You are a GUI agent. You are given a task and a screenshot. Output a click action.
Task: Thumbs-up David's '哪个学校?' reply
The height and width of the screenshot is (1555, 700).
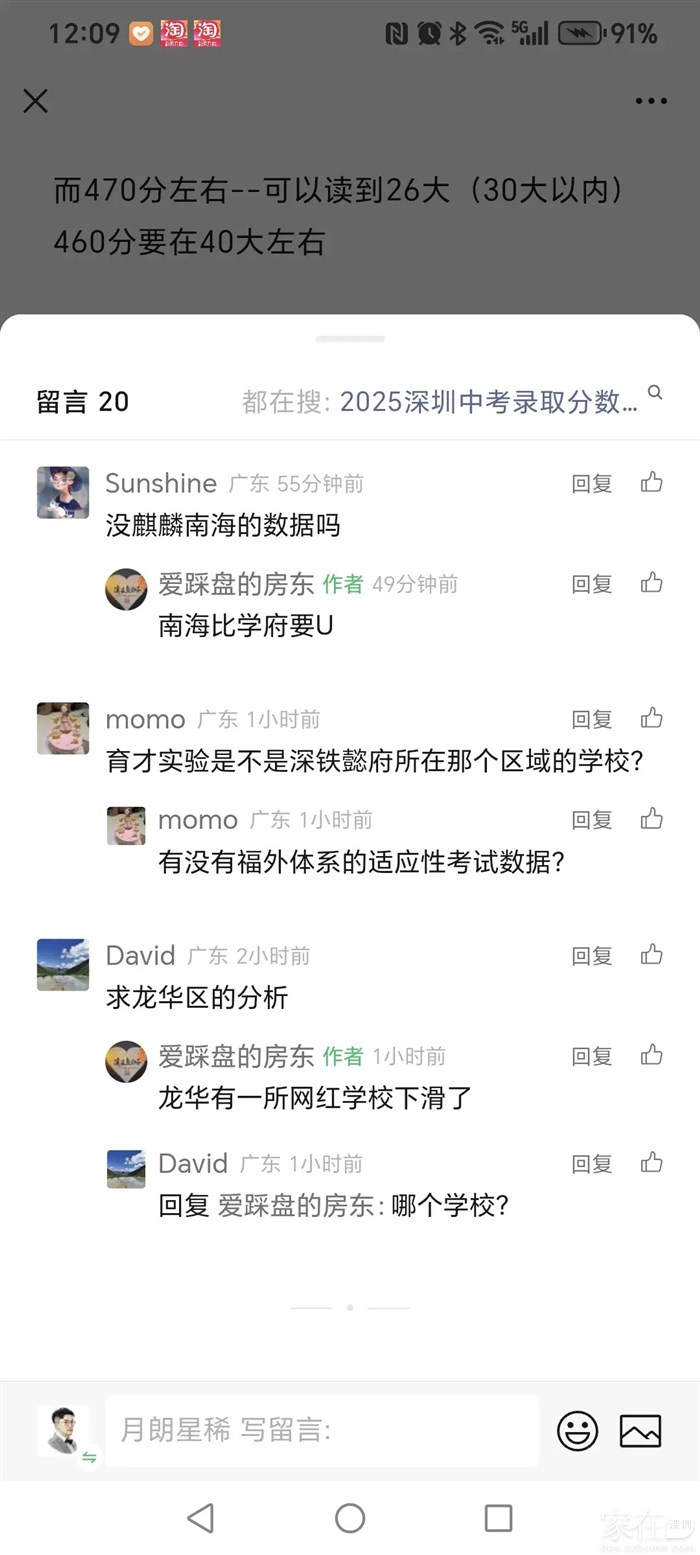point(652,1163)
